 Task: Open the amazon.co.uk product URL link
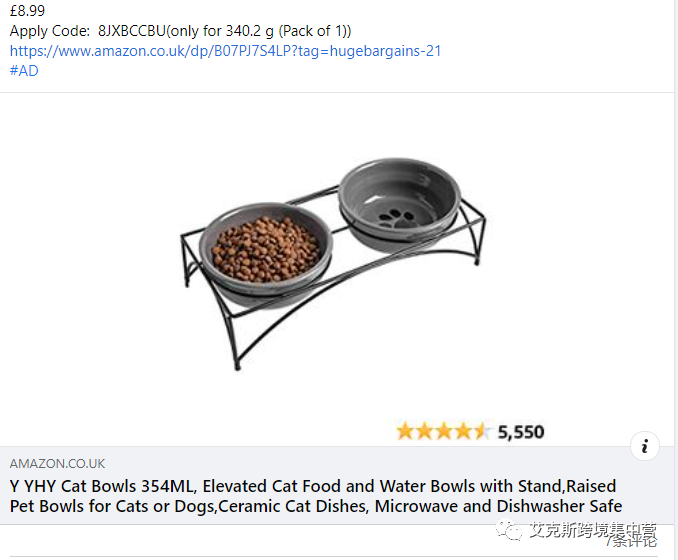coord(225,51)
